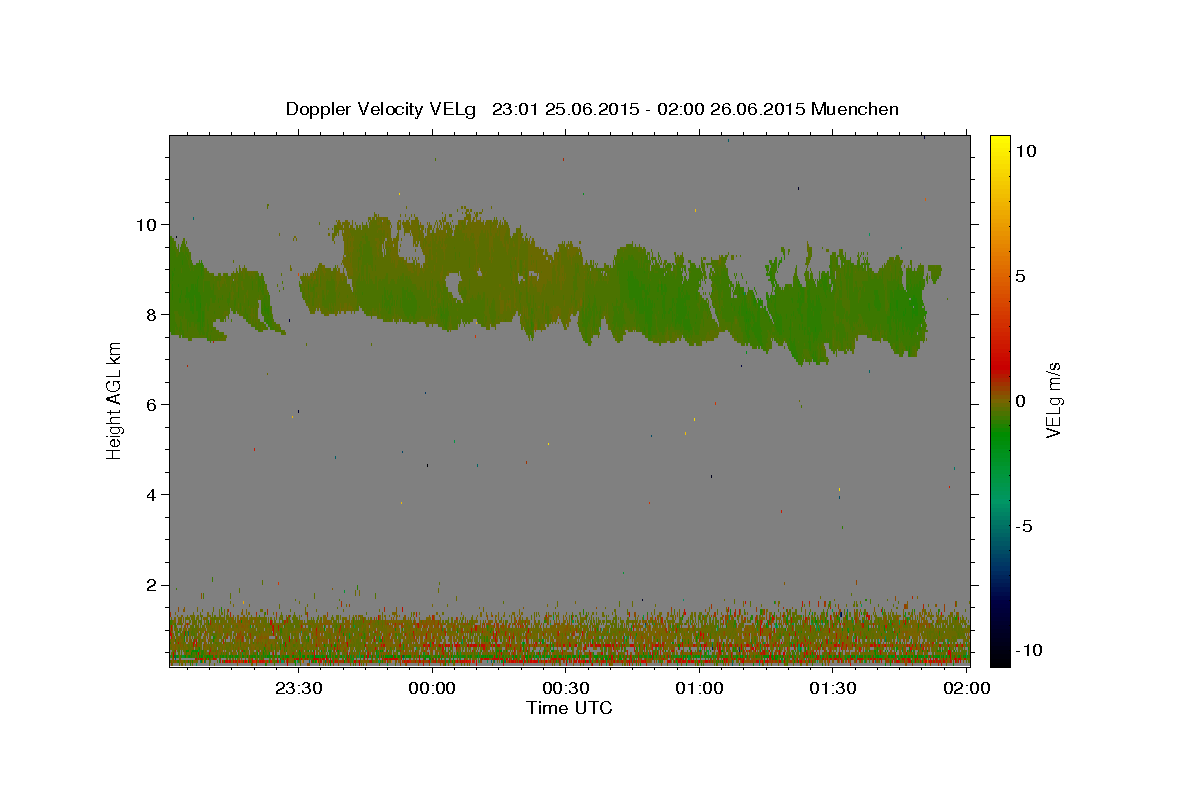Screen dimensions: 1200x800
Task: Click the height axis label 2
Action: 151,585
